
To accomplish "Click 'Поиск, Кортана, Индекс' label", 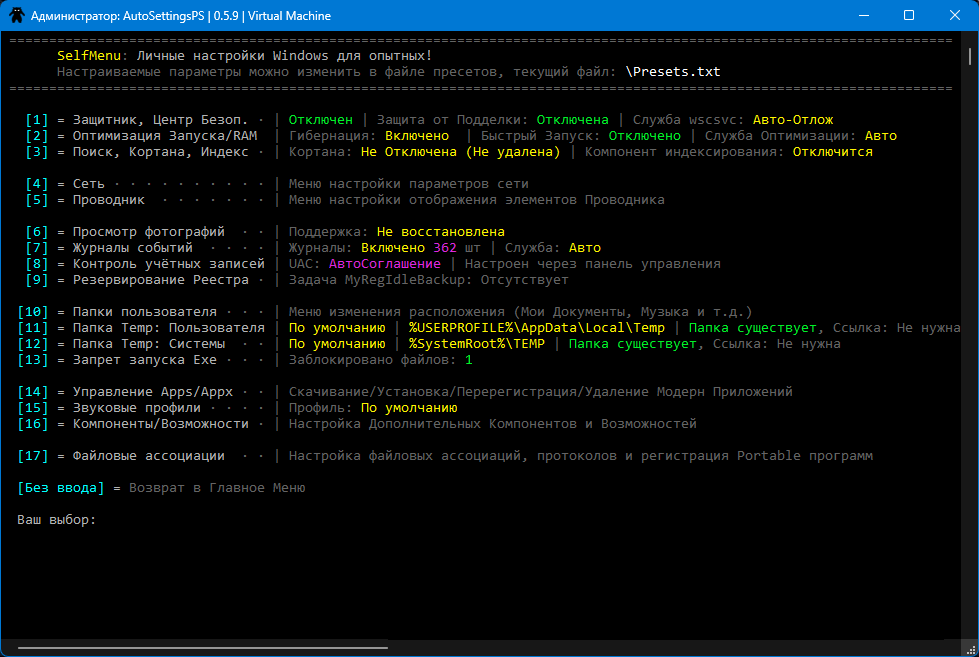I will (x=160, y=152).
